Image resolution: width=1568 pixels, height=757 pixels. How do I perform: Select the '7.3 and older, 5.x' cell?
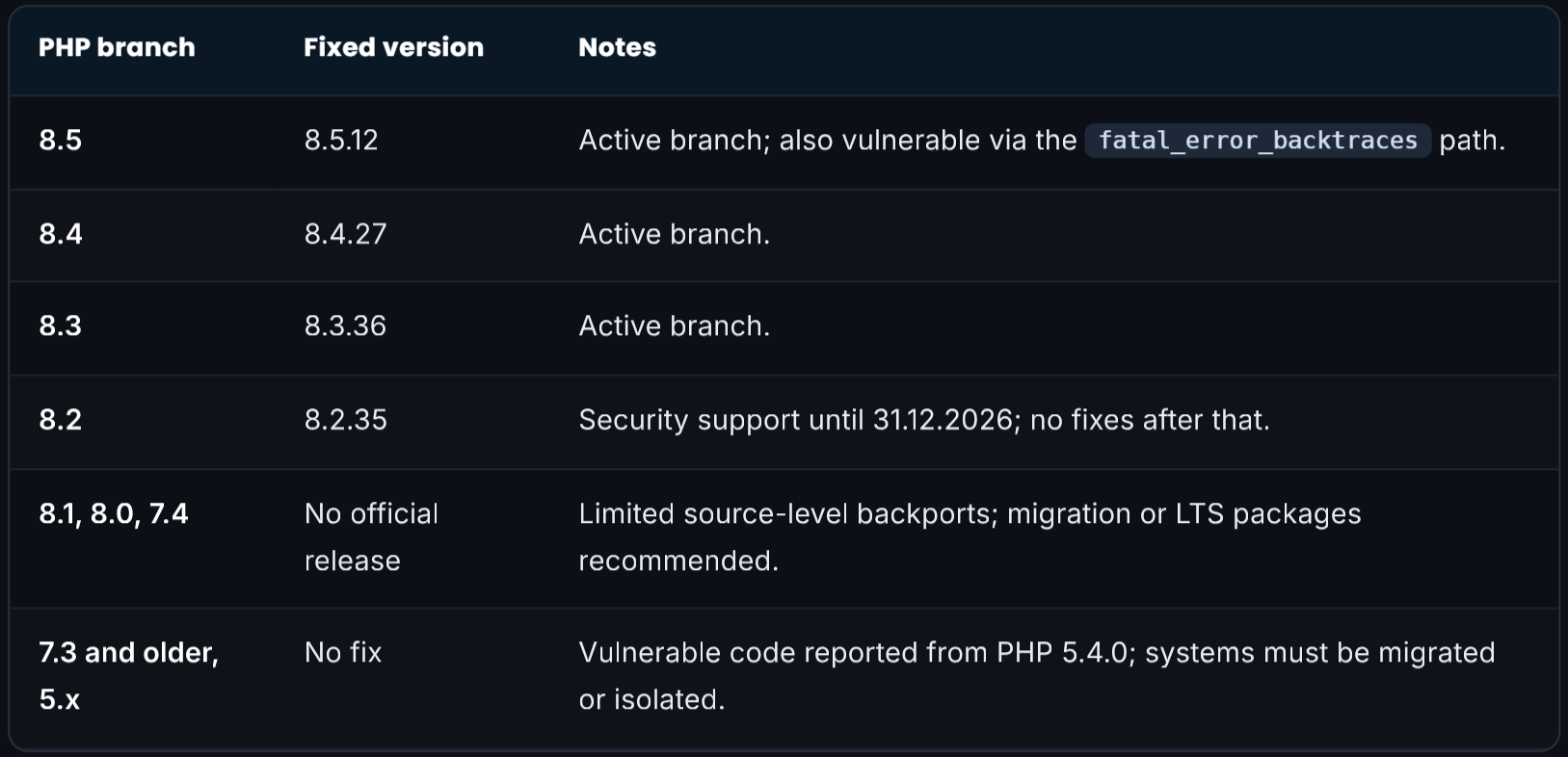(129, 676)
